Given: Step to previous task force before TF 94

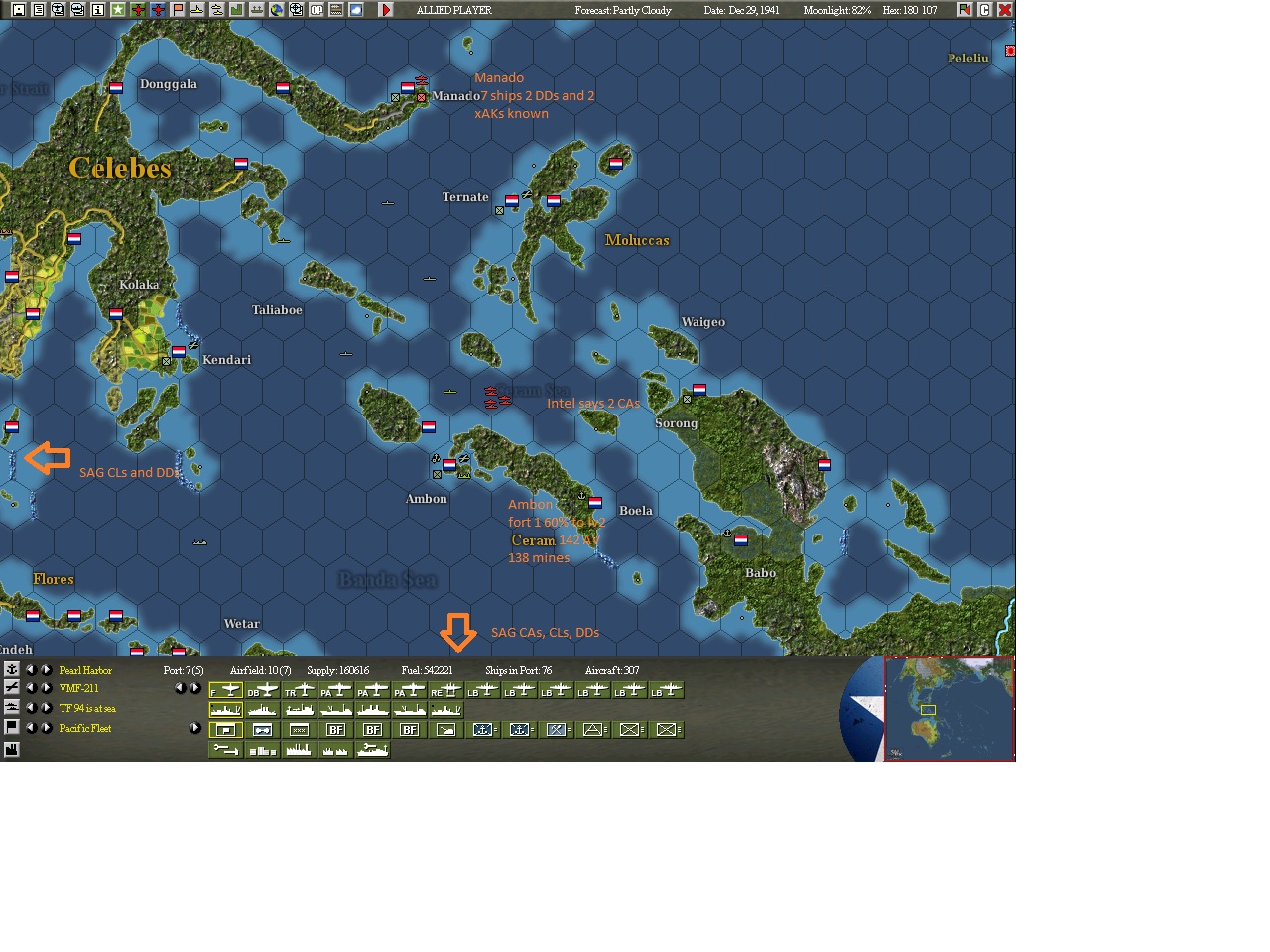Looking at the screenshot, I should pos(30,707).
